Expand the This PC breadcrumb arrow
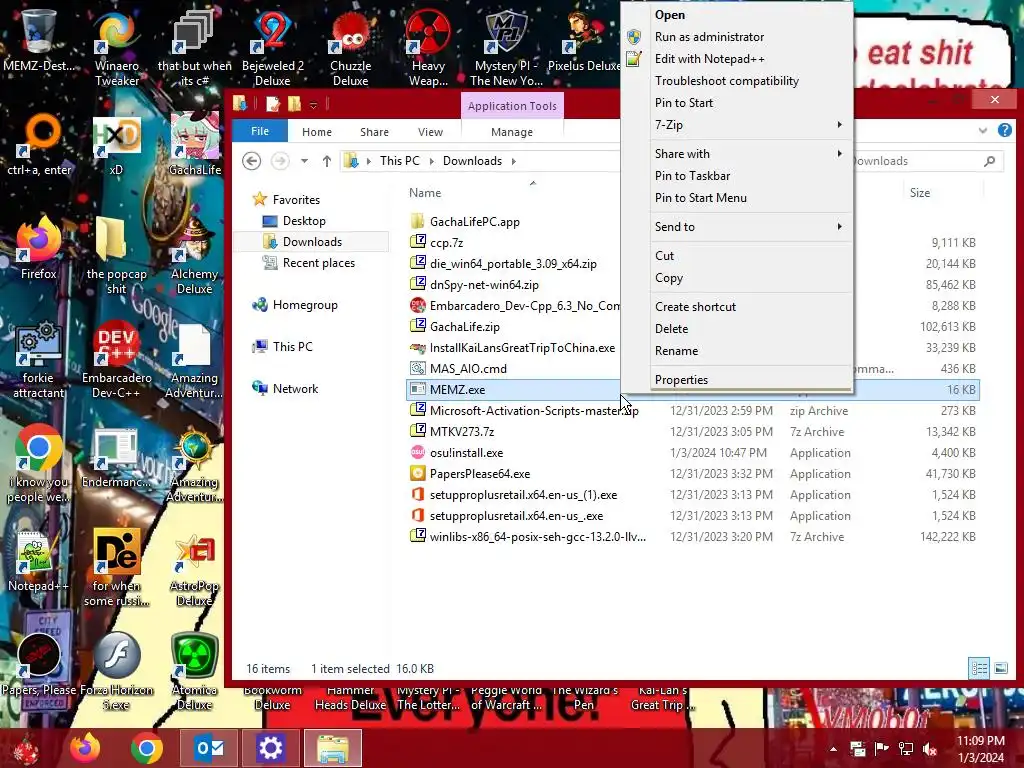Image resolution: width=1024 pixels, height=768 pixels. click(x=431, y=161)
